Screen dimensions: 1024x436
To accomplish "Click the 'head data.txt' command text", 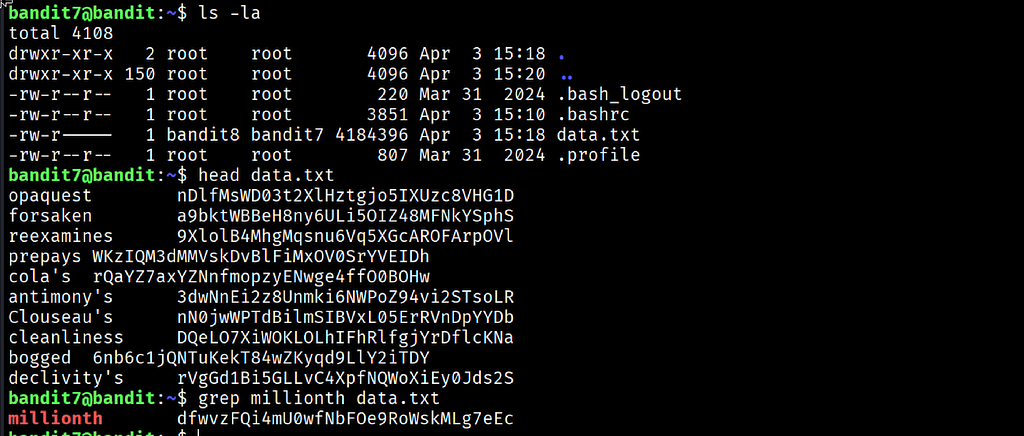I will pos(266,176).
